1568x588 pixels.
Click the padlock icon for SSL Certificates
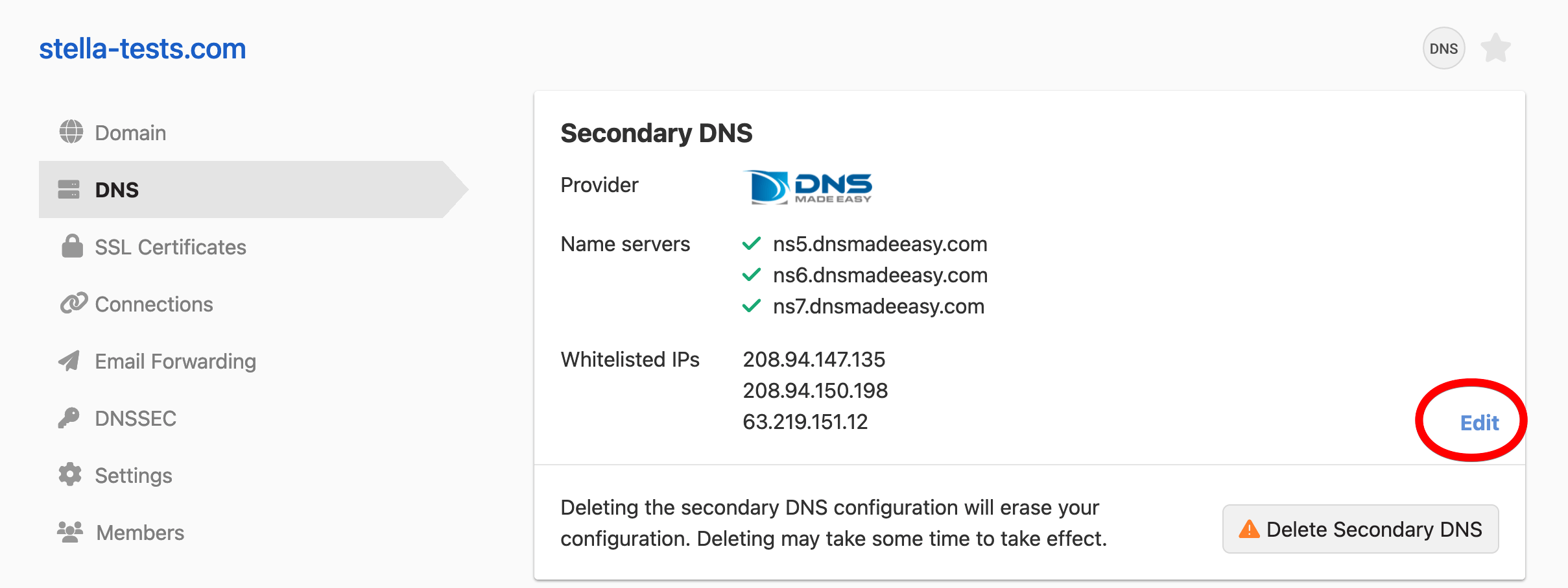[72, 247]
